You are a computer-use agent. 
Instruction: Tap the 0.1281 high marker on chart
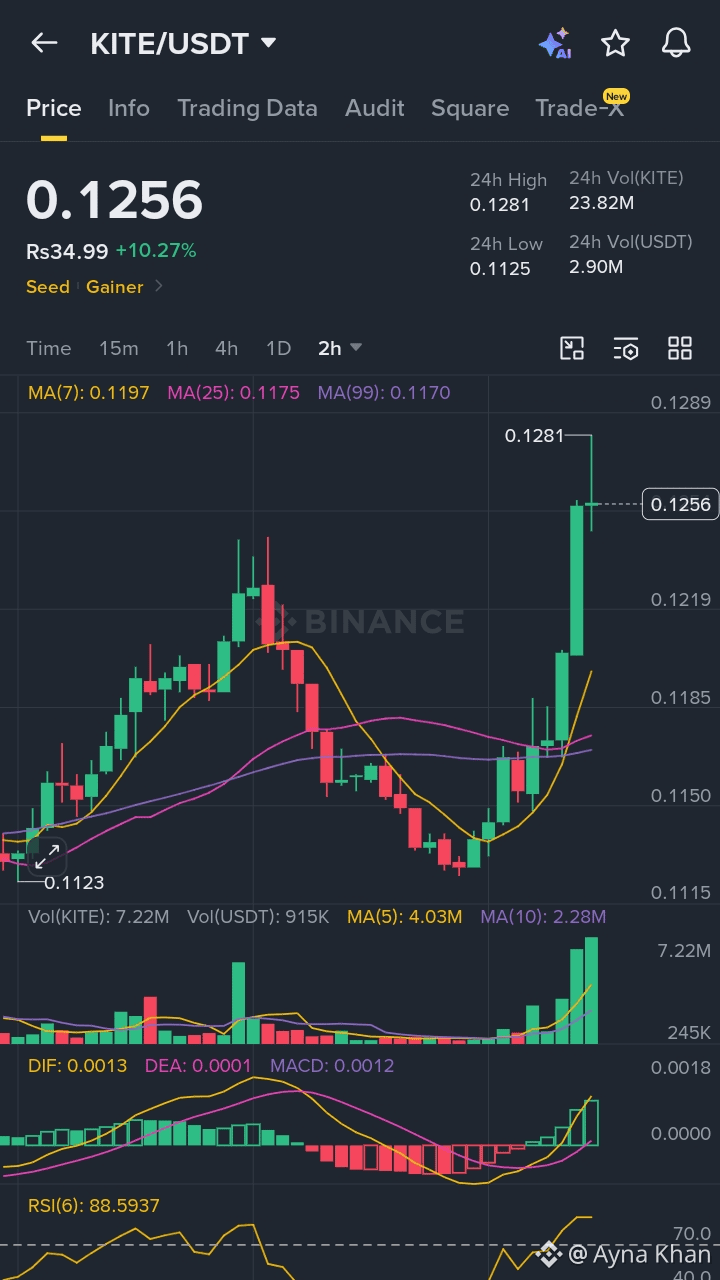coord(534,436)
